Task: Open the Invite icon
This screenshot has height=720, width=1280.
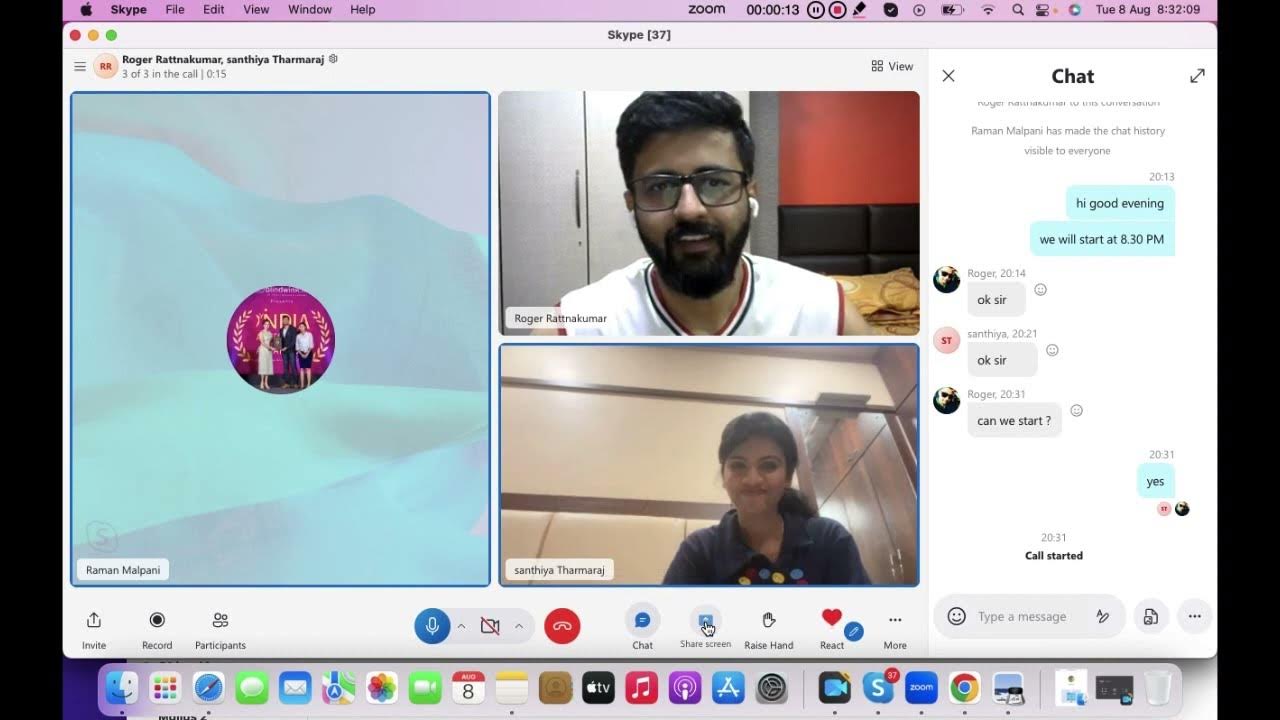Action: (x=94, y=621)
